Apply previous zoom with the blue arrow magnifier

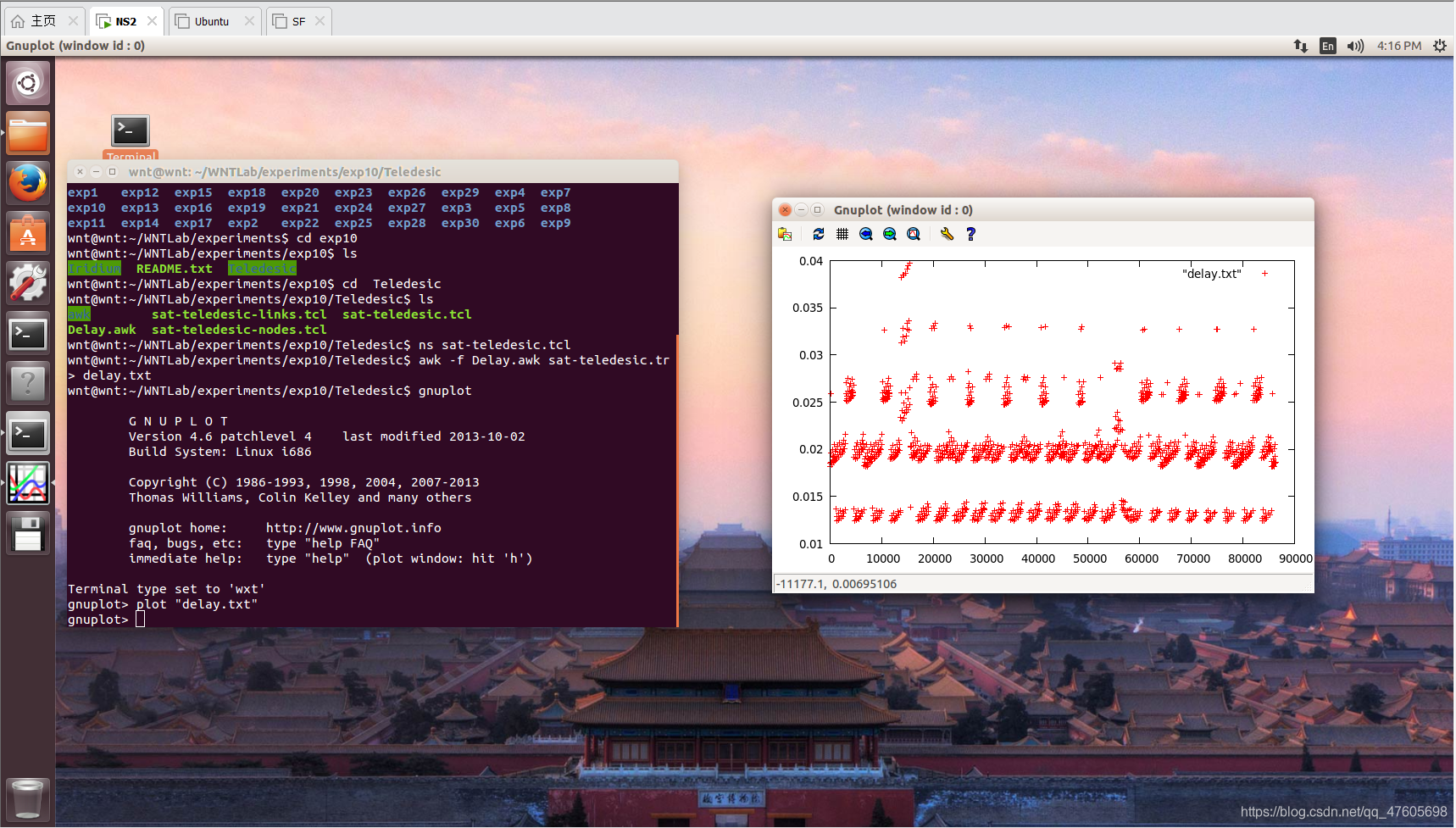click(x=866, y=234)
